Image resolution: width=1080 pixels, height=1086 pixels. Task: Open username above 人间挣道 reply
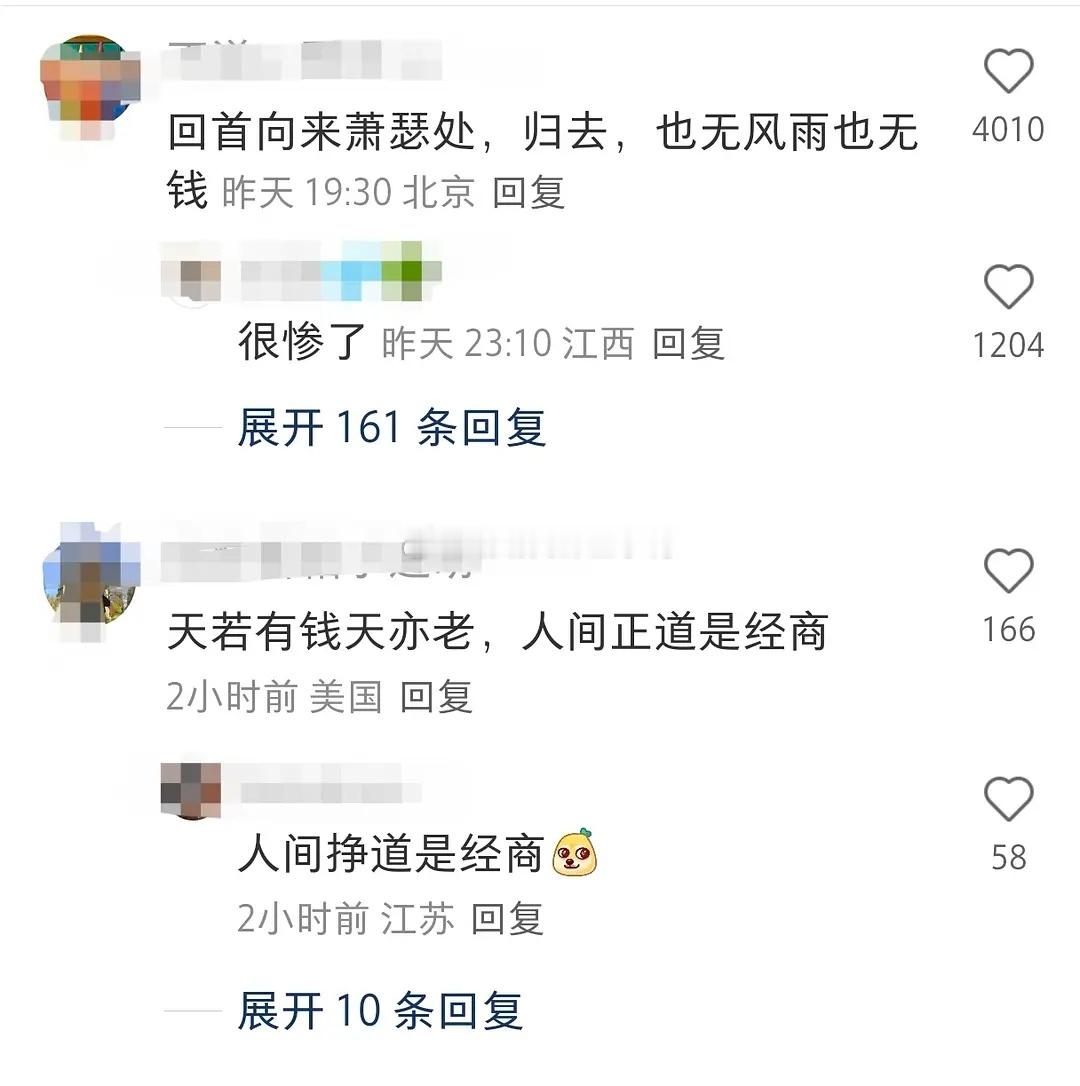[x=330, y=790]
